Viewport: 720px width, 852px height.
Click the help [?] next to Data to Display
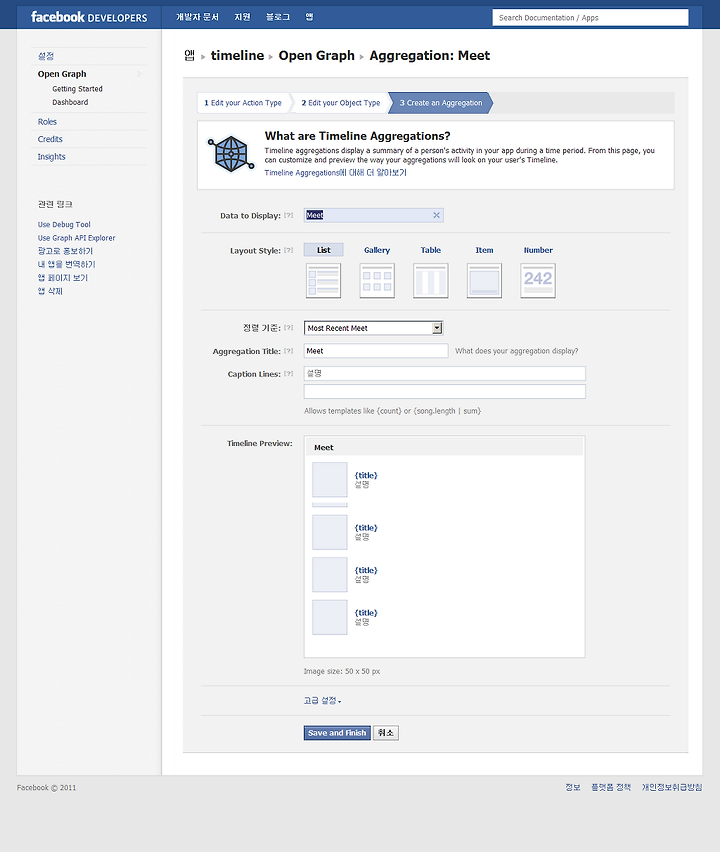(x=289, y=215)
